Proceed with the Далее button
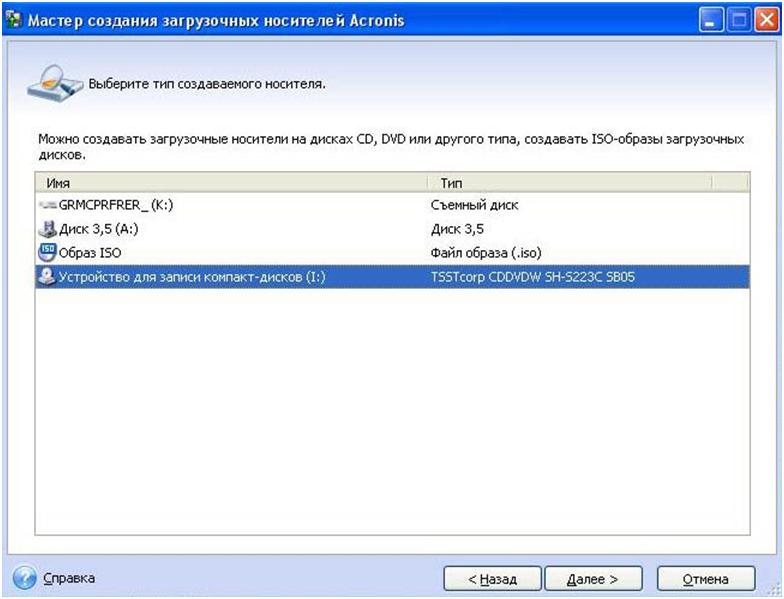The width and height of the screenshot is (784, 599). [593, 578]
